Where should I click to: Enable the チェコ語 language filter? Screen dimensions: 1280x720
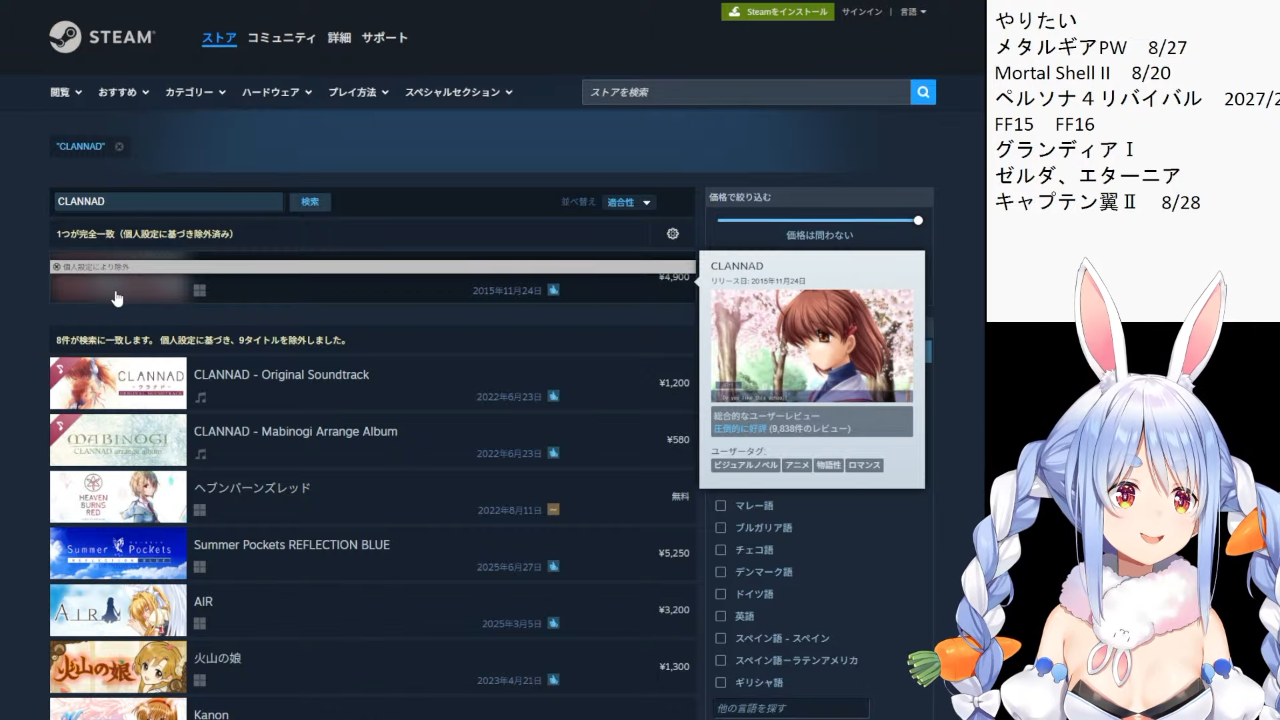(x=720, y=550)
